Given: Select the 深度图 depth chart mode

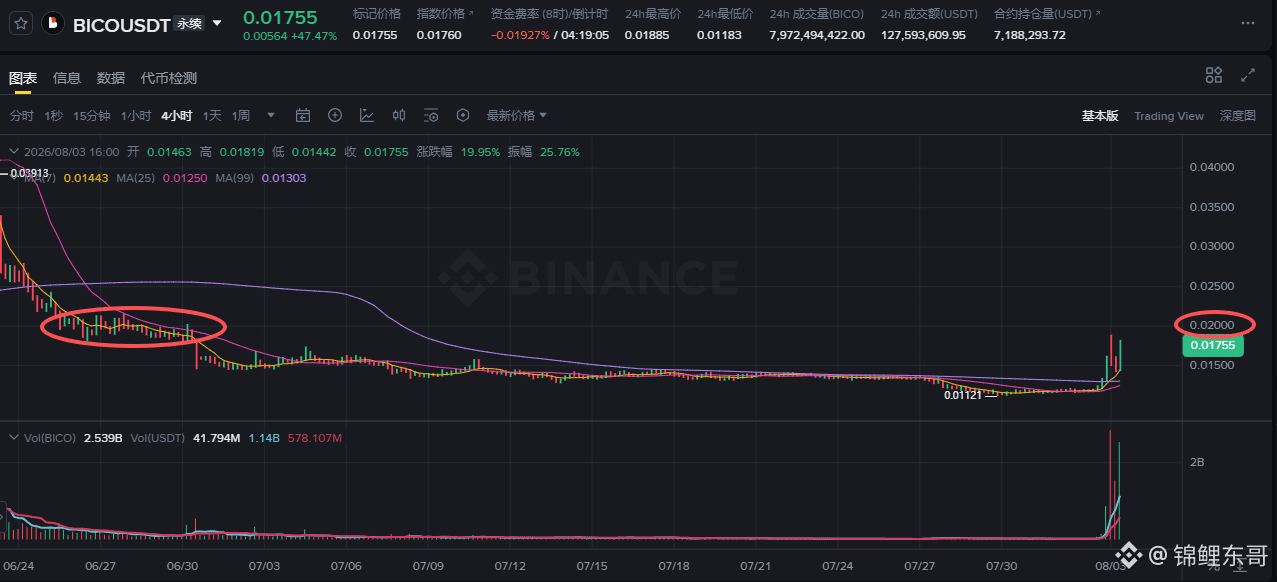Looking at the screenshot, I should (x=1238, y=116).
